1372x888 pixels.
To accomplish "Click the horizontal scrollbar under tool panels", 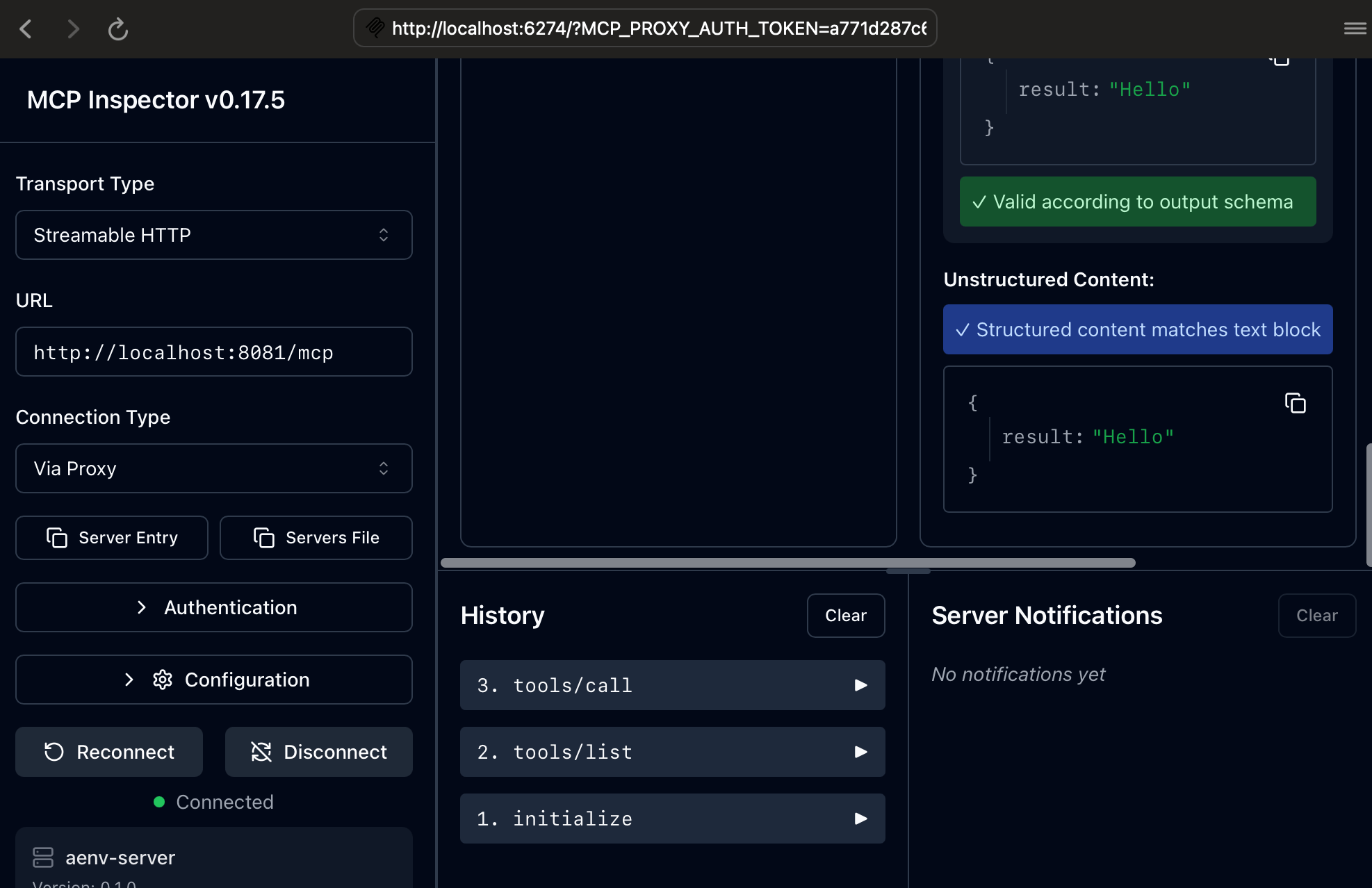I will pyautogui.click(x=788, y=563).
